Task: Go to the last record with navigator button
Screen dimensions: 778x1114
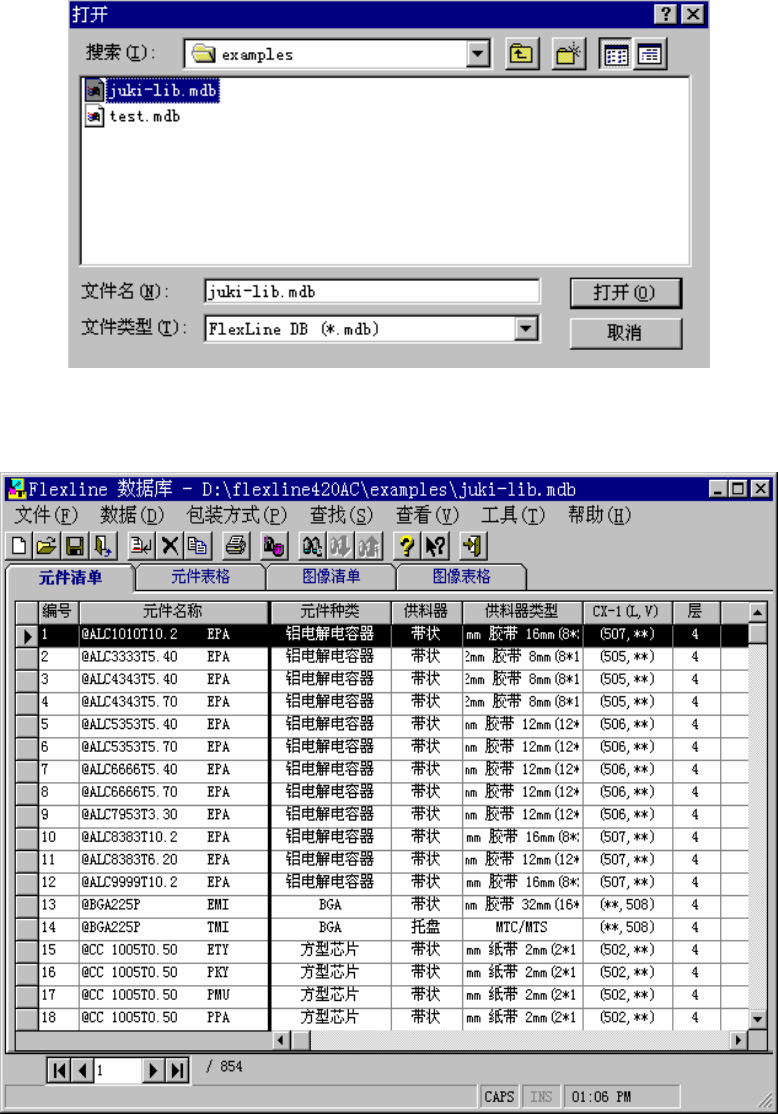Action: click(x=177, y=1070)
